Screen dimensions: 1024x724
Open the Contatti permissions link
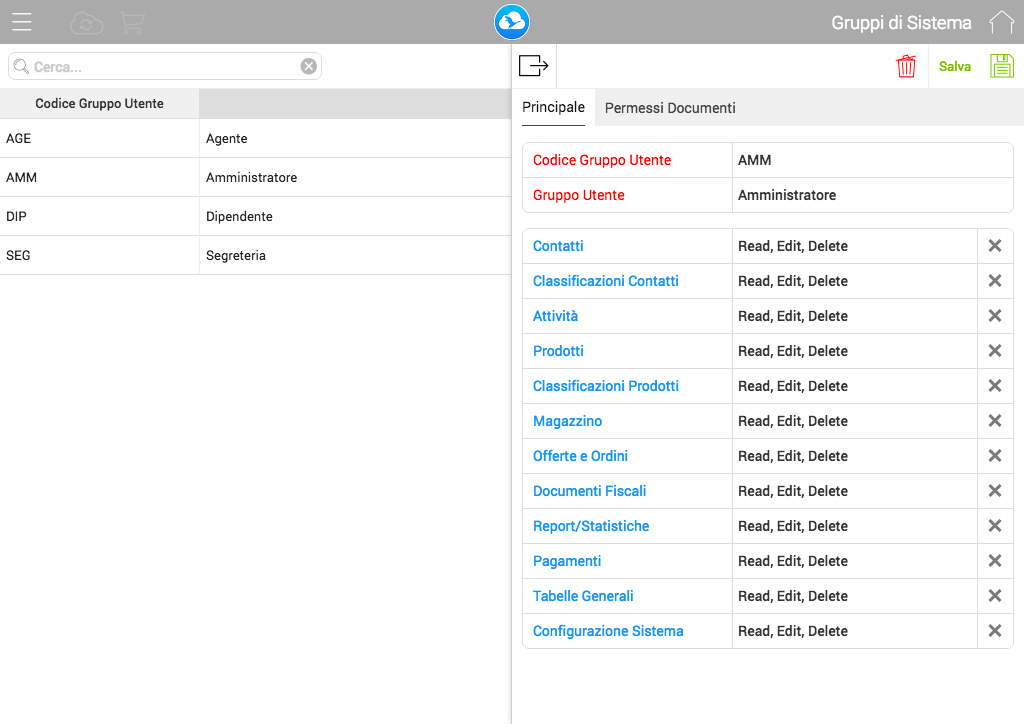point(558,246)
